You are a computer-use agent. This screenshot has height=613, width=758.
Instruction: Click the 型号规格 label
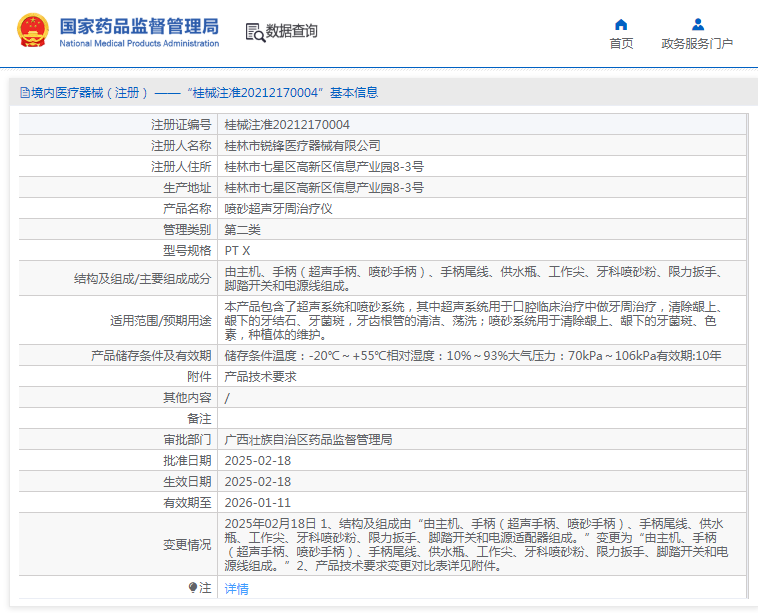pyautogui.click(x=187, y=251)
